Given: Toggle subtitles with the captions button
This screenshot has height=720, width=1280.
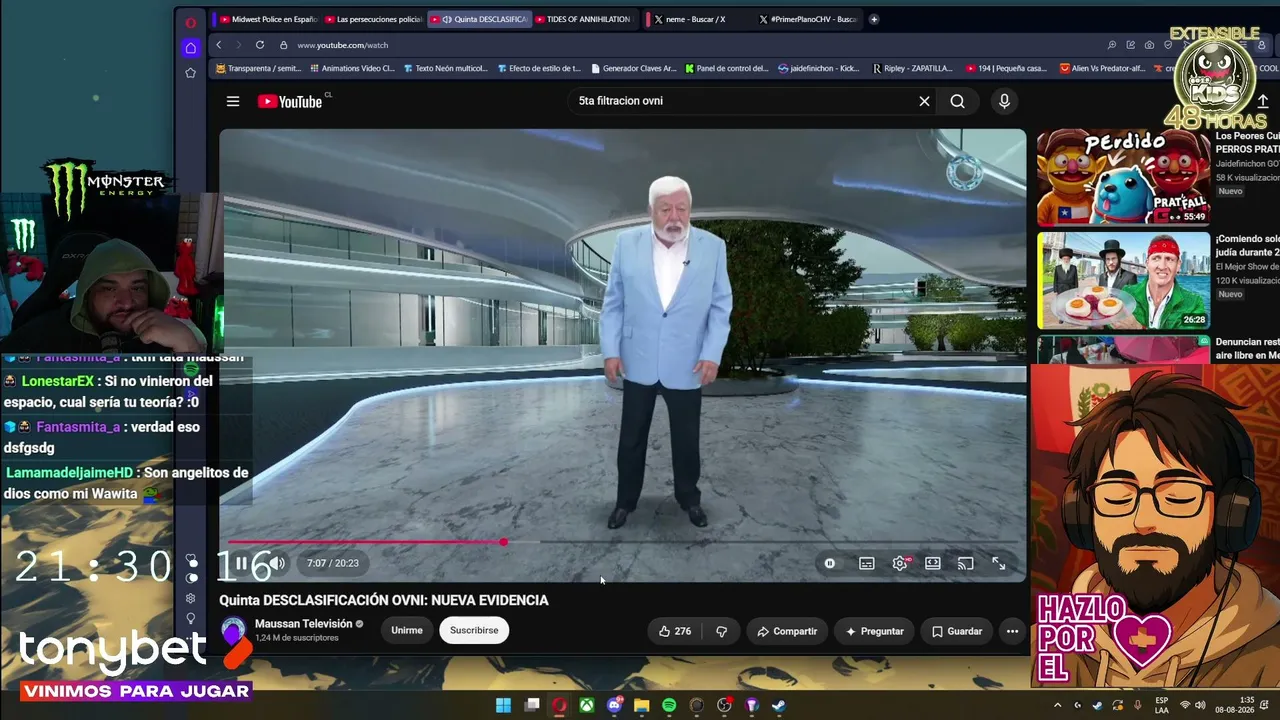Looking at the screenshot, I should [867, 563].
